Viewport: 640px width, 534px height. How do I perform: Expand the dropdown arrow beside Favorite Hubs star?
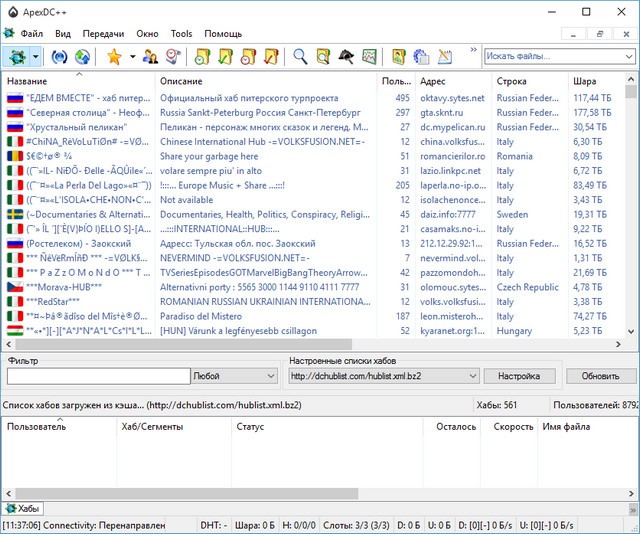[132, 57]
